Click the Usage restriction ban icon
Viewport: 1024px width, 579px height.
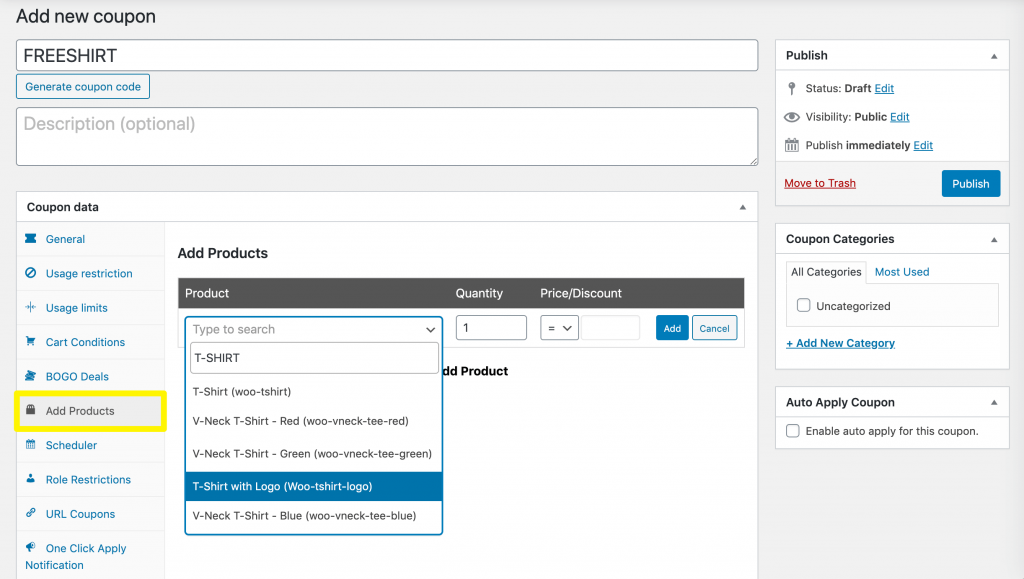(30, 273)
